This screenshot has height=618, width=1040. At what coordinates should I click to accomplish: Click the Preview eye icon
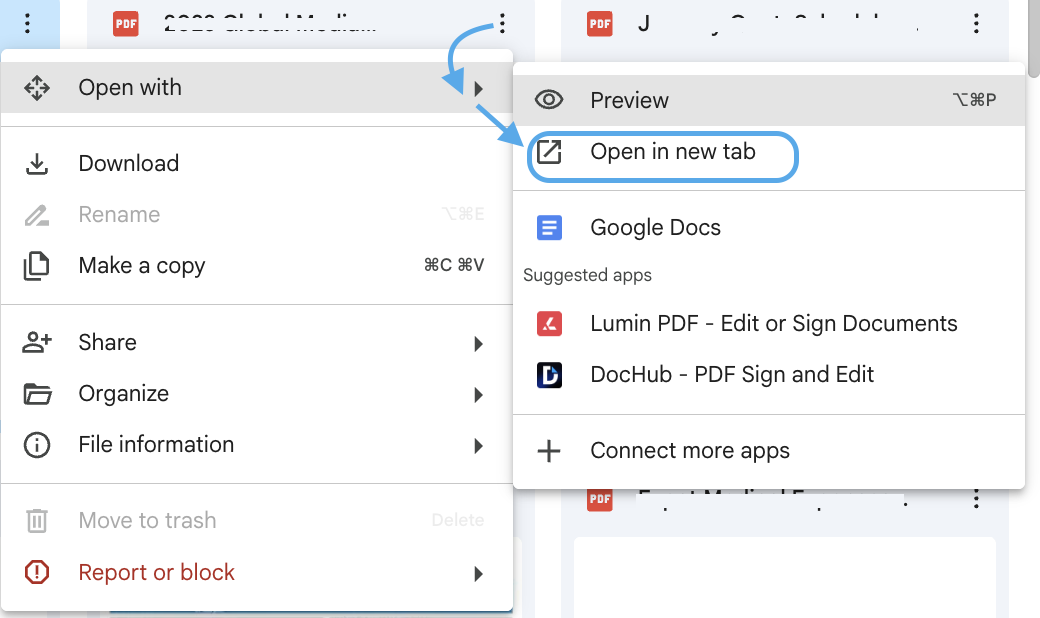pyautogui.click(x=549, y=100)
